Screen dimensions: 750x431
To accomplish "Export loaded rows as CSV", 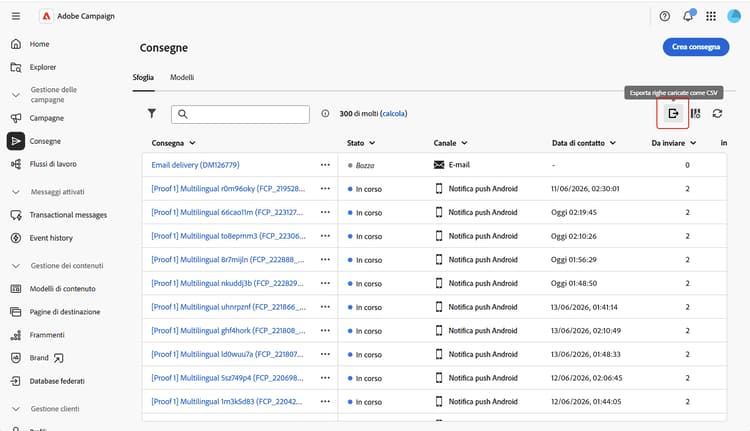I will point(673,113).
